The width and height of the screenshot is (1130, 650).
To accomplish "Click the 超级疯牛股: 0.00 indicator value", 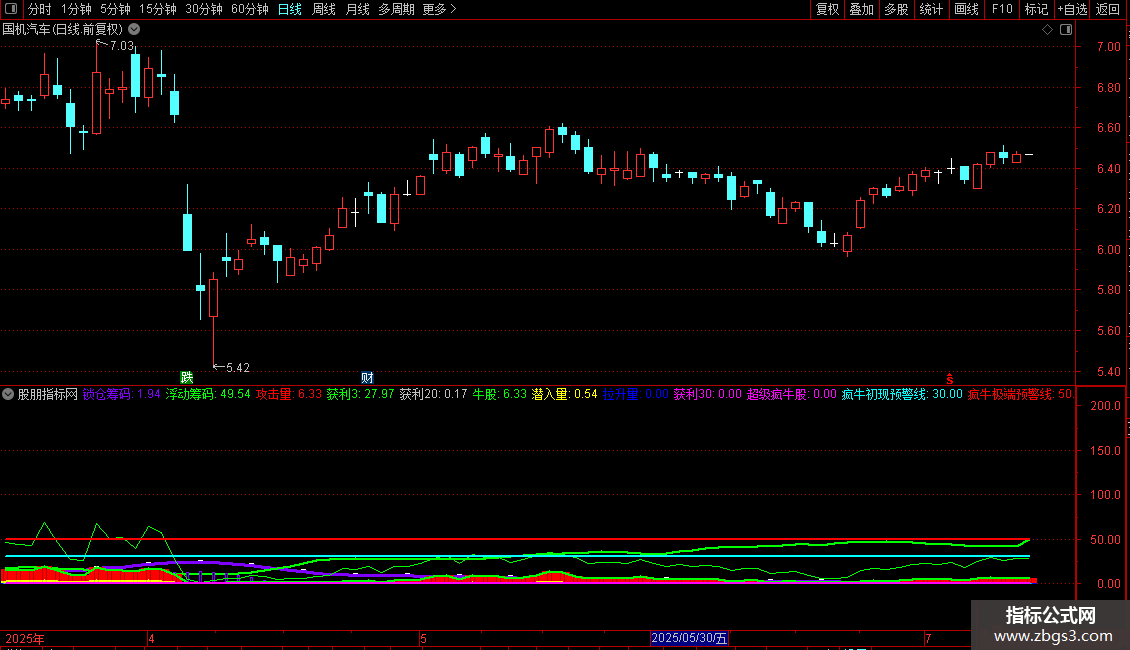I will pyautogui.click(x=791, y=394).
